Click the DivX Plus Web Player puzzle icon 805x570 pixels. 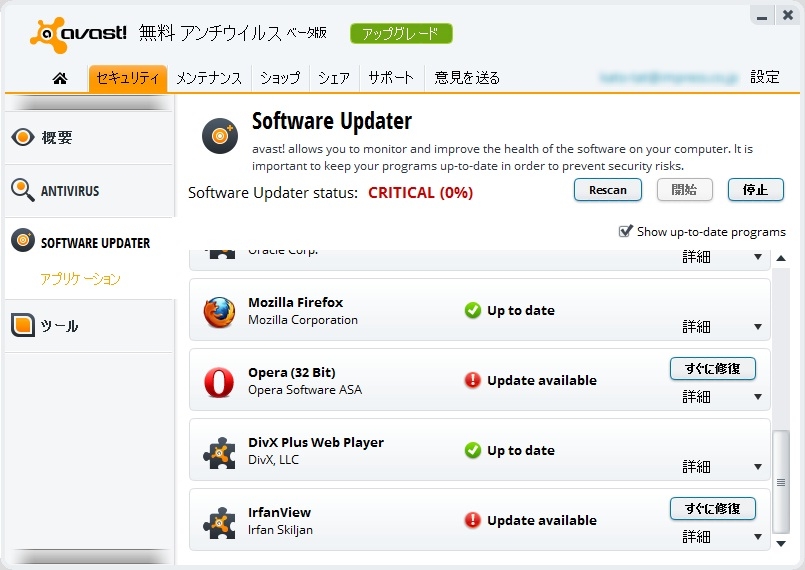point(219,452)
